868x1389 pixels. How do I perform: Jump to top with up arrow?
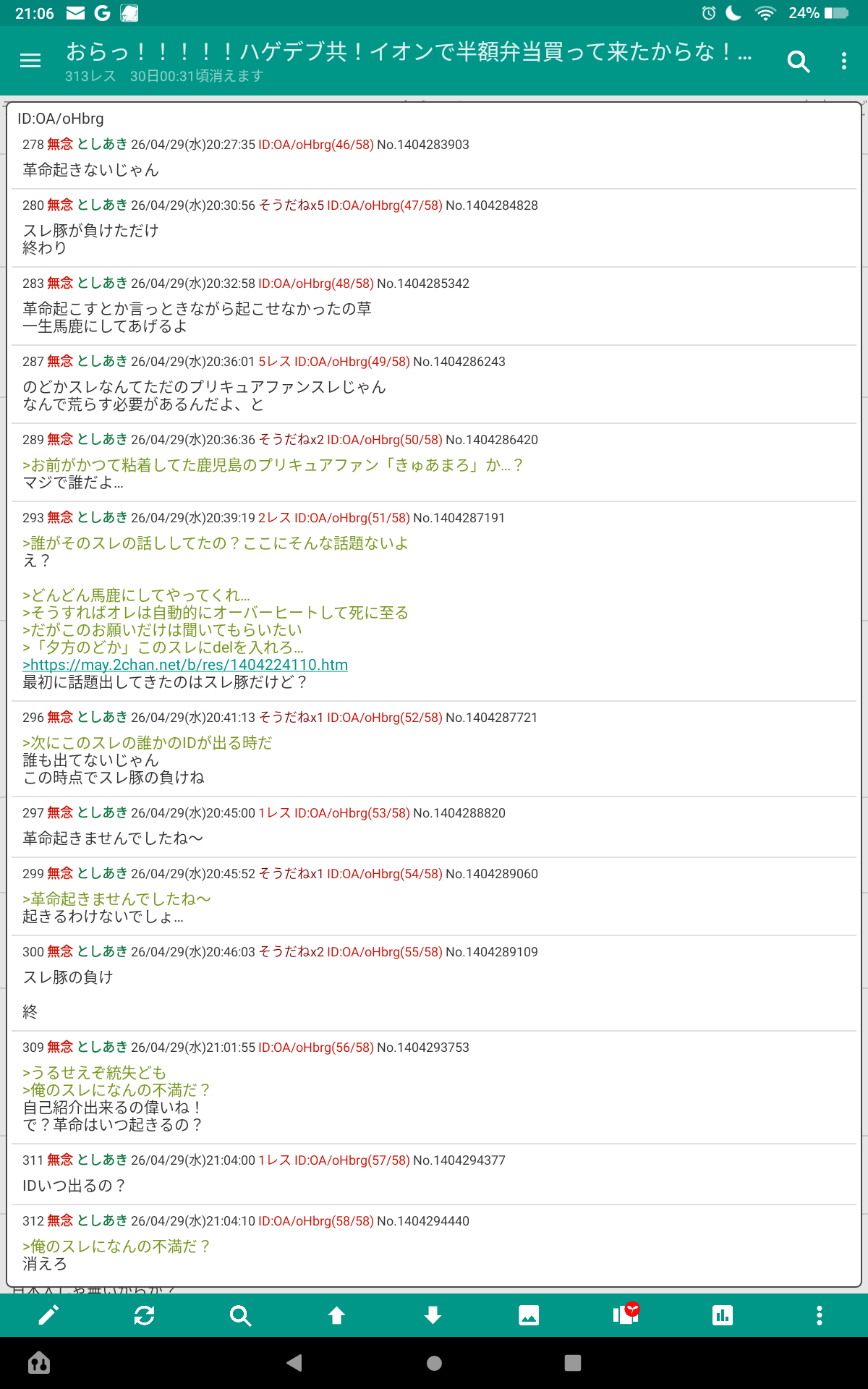[x=336, y=1315]
